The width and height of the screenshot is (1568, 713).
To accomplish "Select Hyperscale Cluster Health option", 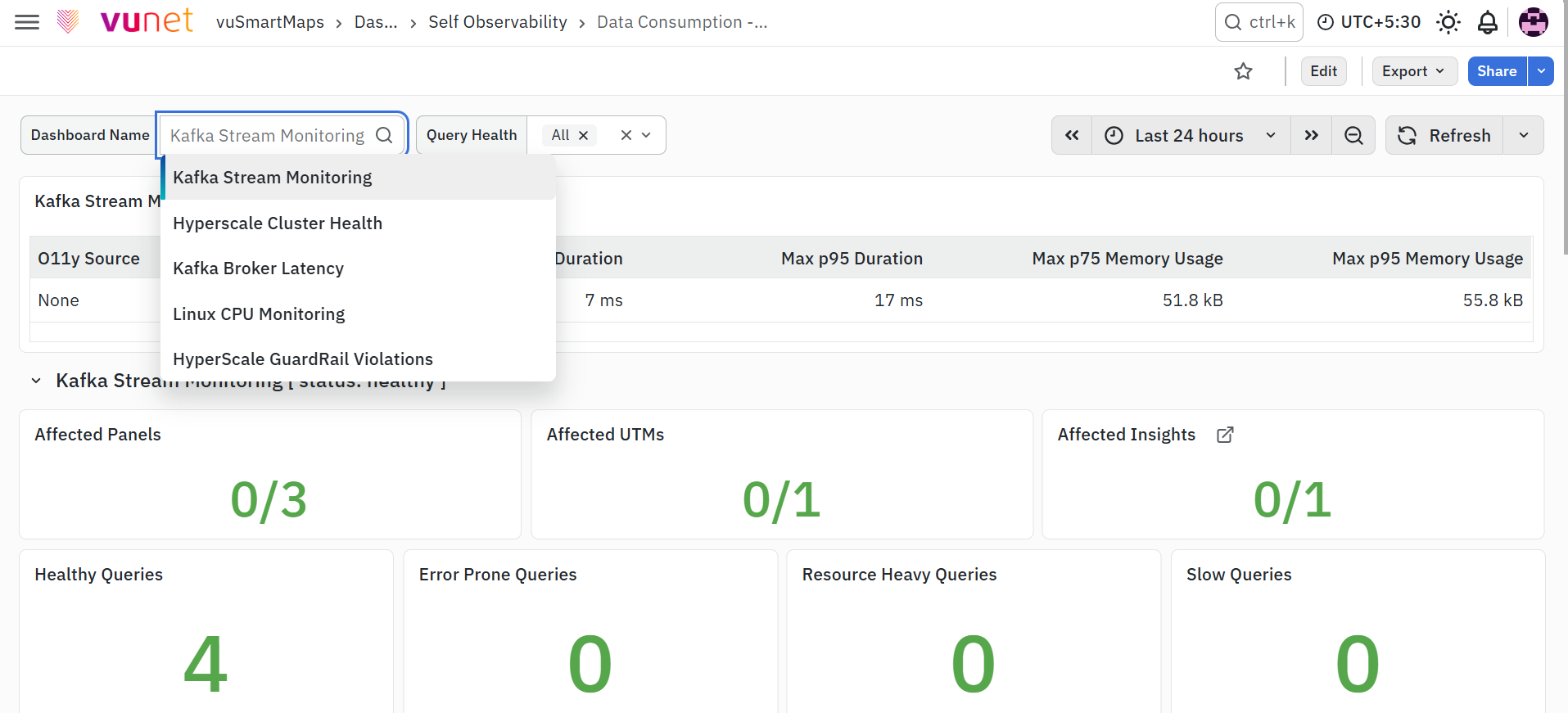I will point(359,223).
